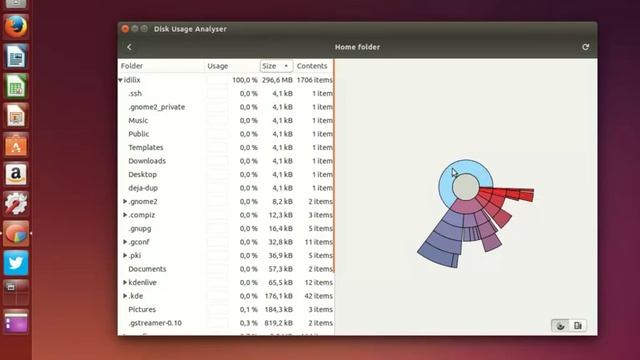The height and width of the screenshot is (360, 640).
Task: Open Twitter app from the launcher
Action: [16, 263]
